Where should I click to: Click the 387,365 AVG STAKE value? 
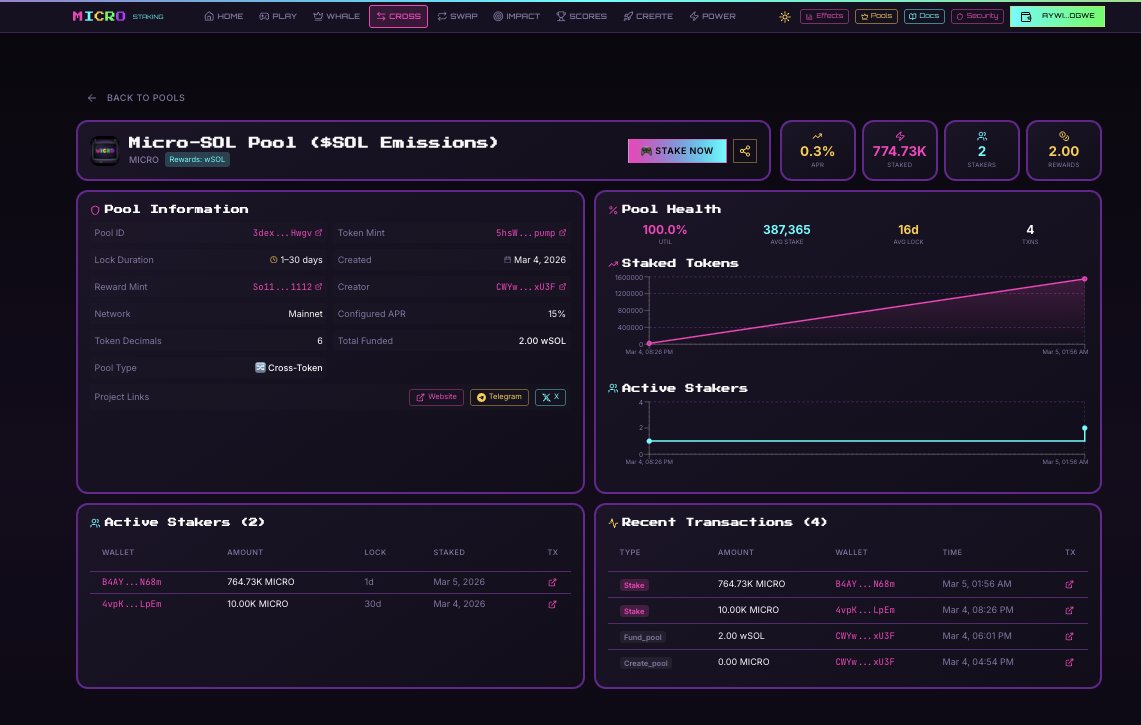click(787, 229)
